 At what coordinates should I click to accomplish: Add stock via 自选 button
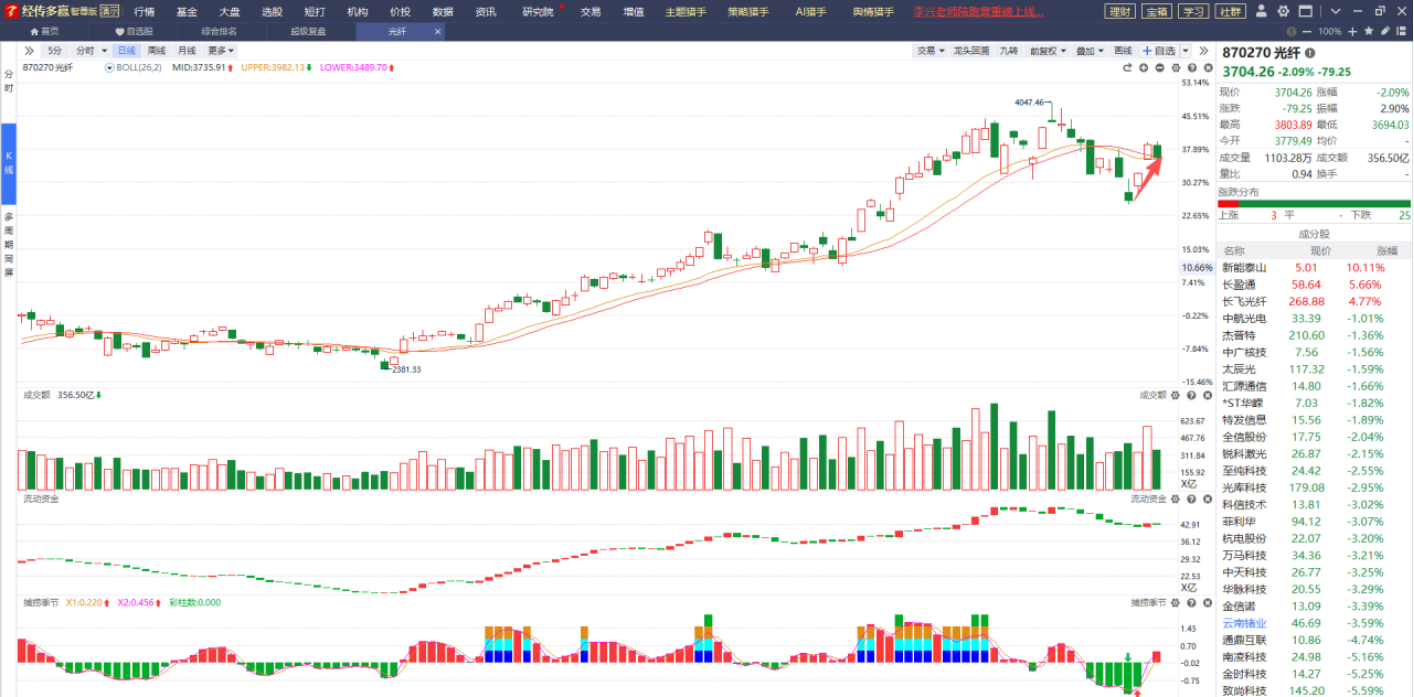pyautogui.click(x=1159, y=51)
